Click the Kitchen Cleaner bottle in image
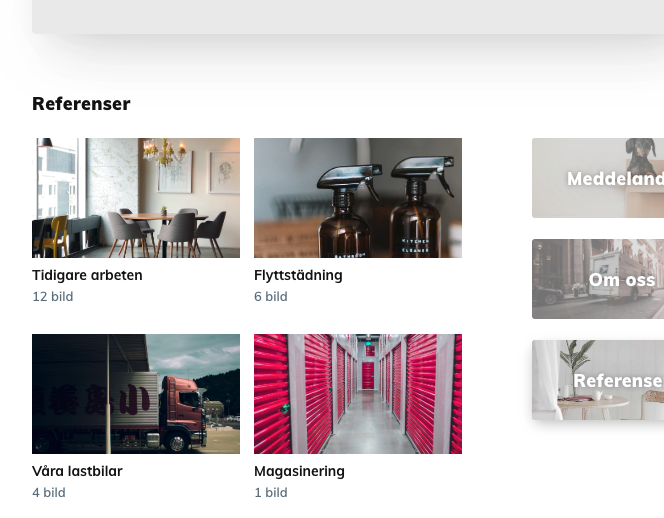This screenshot has width=664, height=518. 416,208
